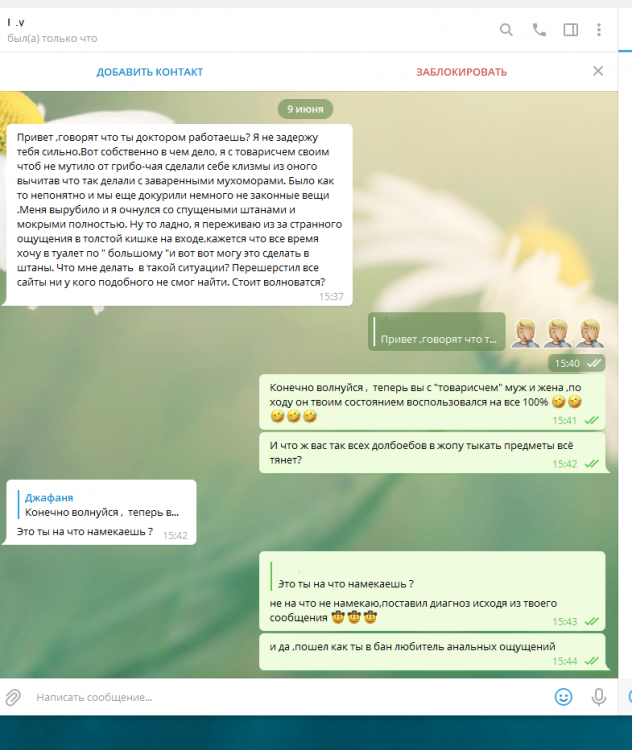The image size is (632, 750).
Task: Open the three-dot chat menu
Action: click(599, 30)
